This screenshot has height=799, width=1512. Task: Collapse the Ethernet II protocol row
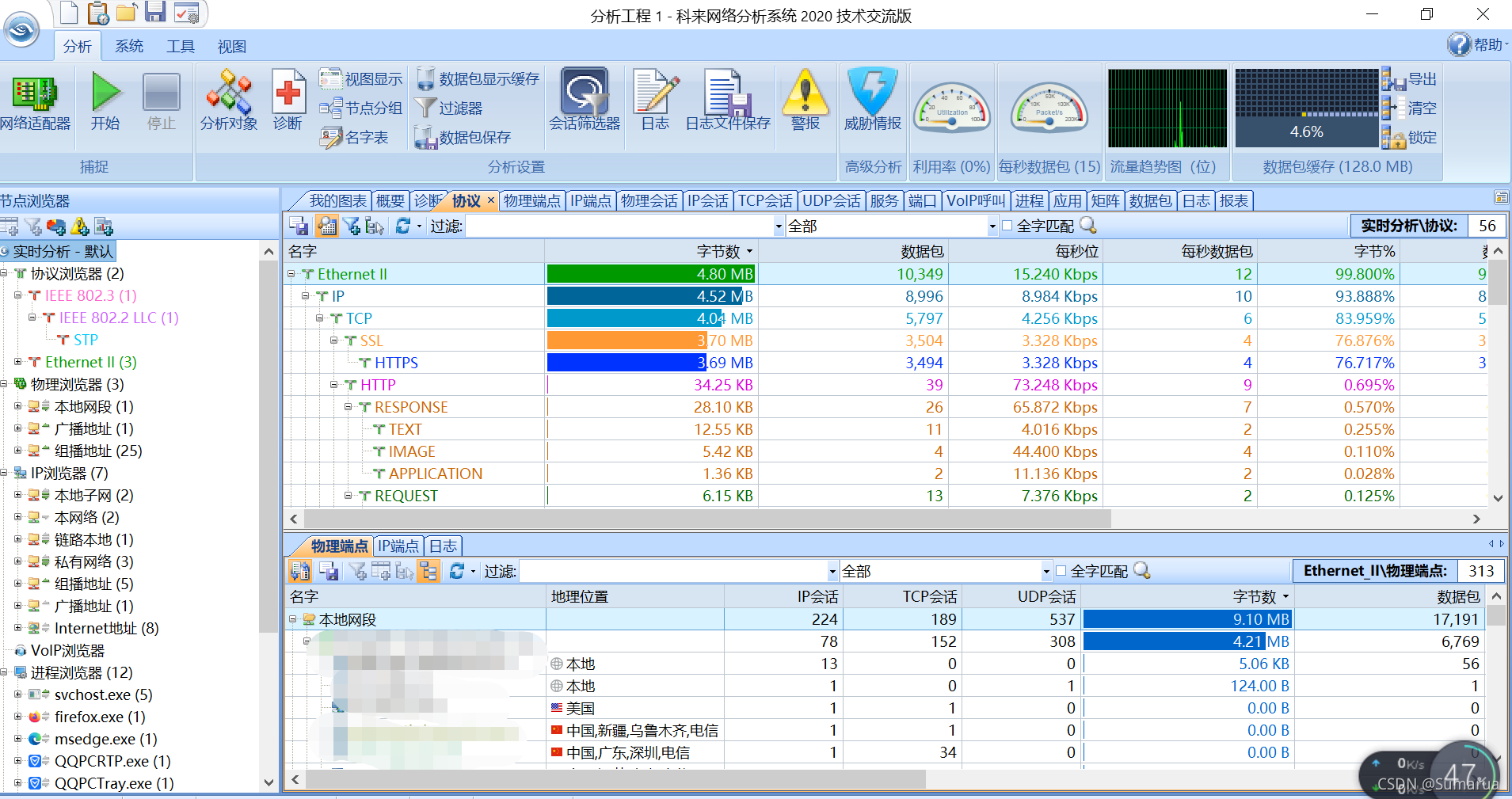point(291,274)
